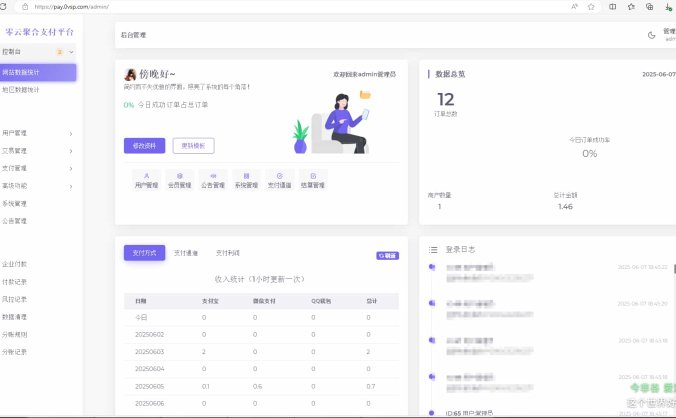Toggle dark mode moon icon

[651, 35]
